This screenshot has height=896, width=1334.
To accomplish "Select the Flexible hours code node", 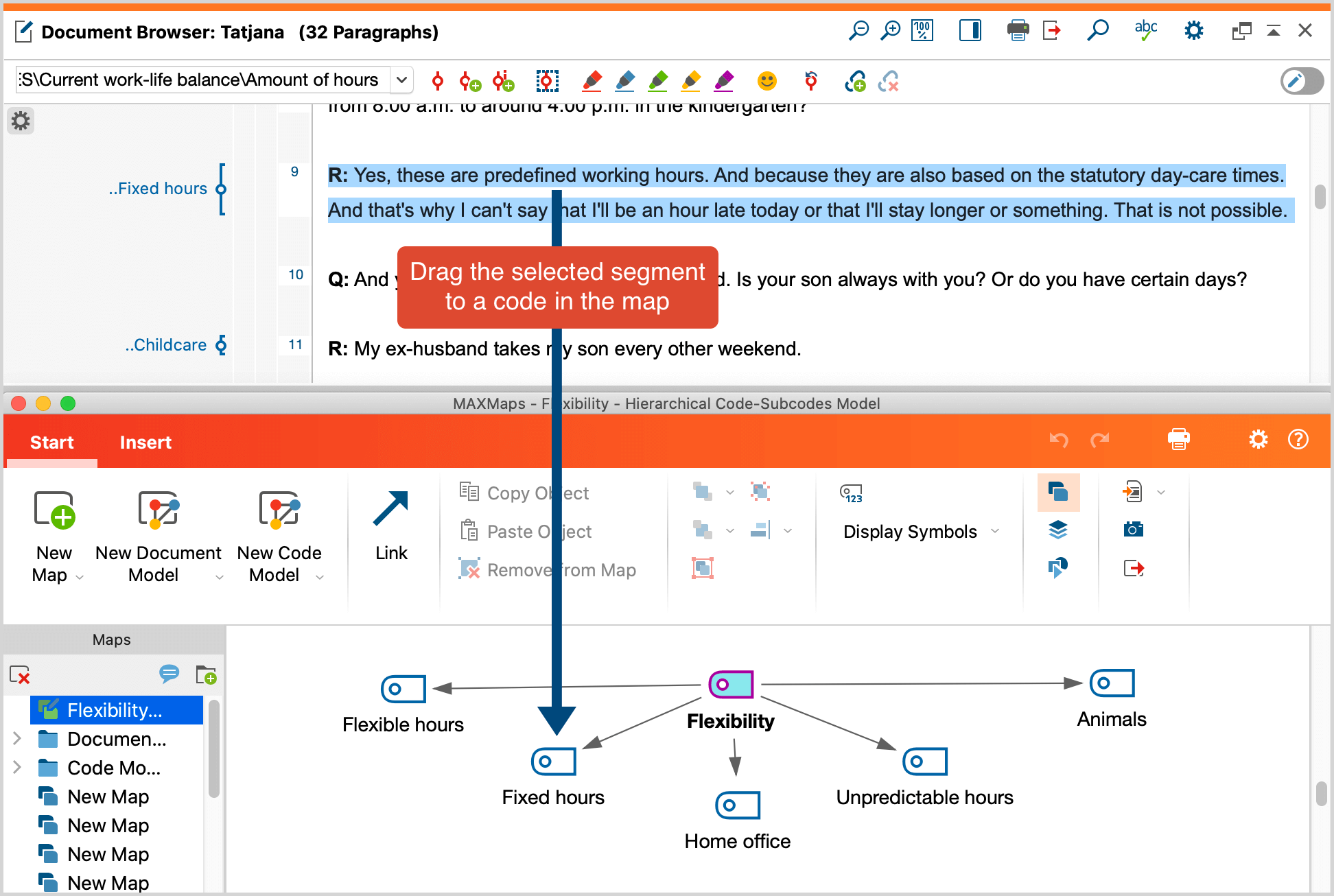I will (403, 689).
